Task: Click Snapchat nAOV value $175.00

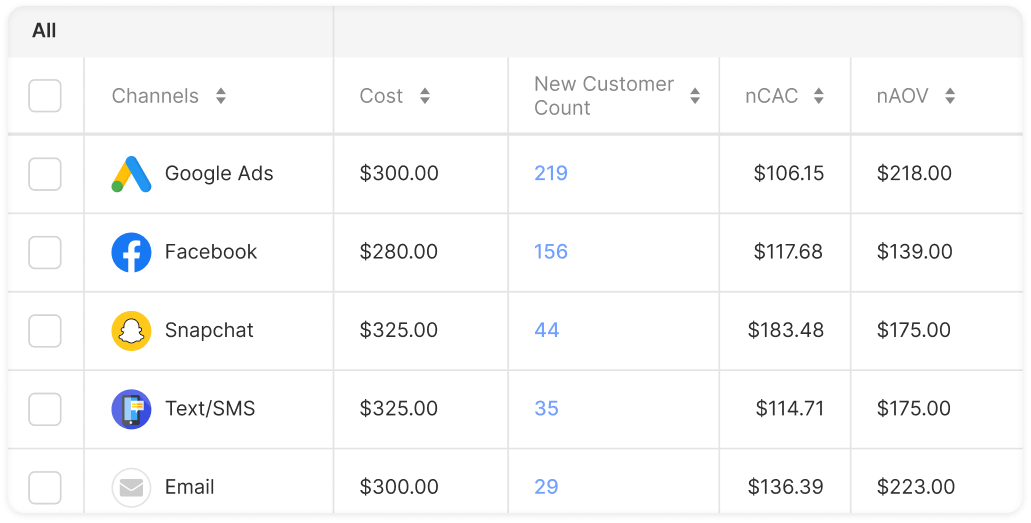Action: [x=914, y=330]
